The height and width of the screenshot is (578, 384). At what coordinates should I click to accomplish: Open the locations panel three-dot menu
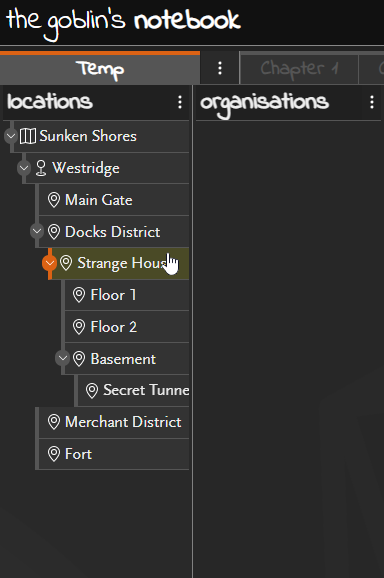pos(180,102)
